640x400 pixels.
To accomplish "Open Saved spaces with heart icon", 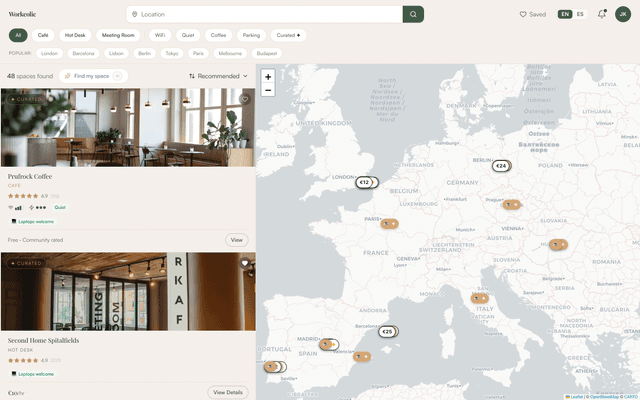I will (x=532, y=14).
